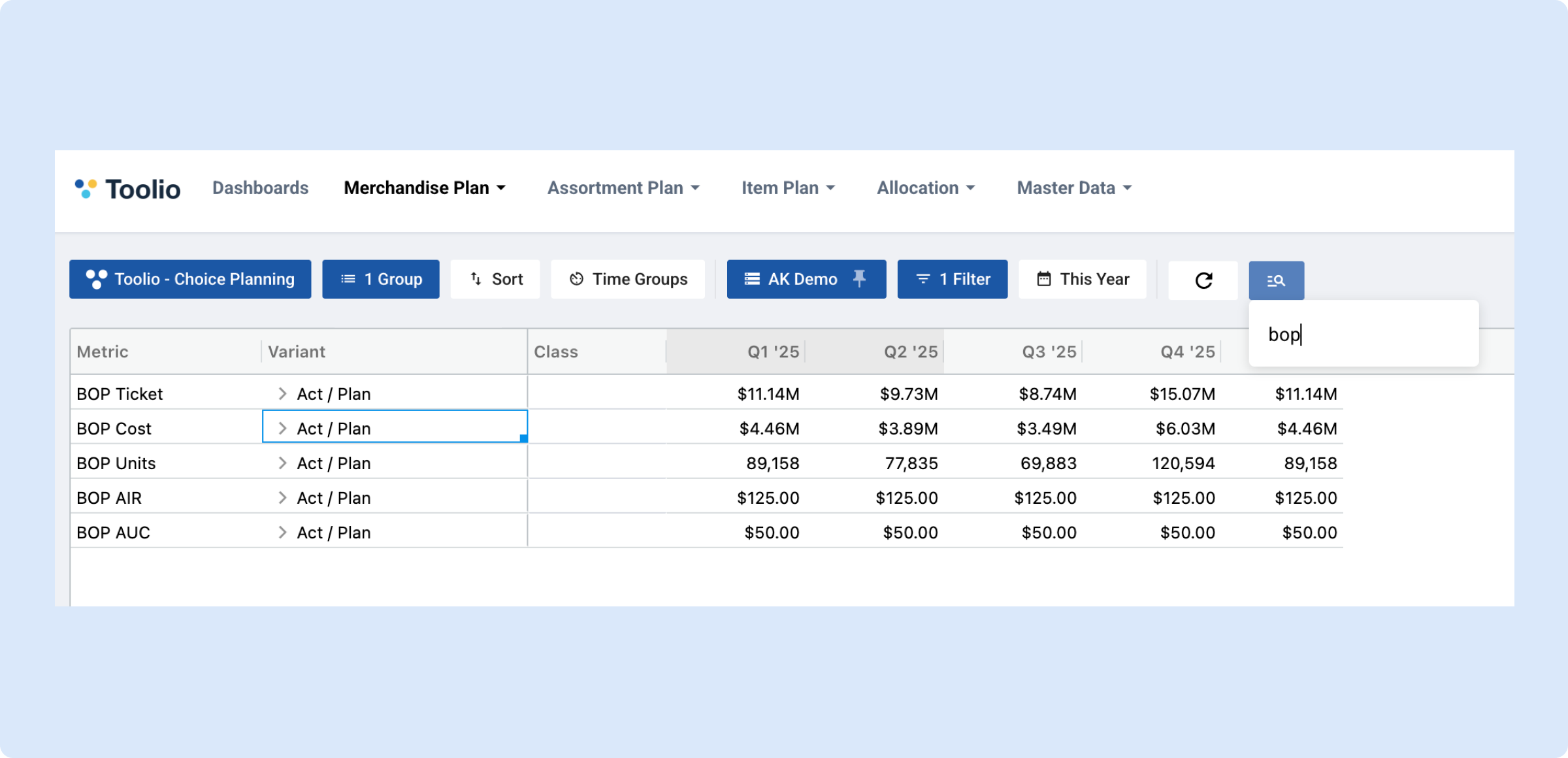Open Item Plan menu

(x=788, y=188)
